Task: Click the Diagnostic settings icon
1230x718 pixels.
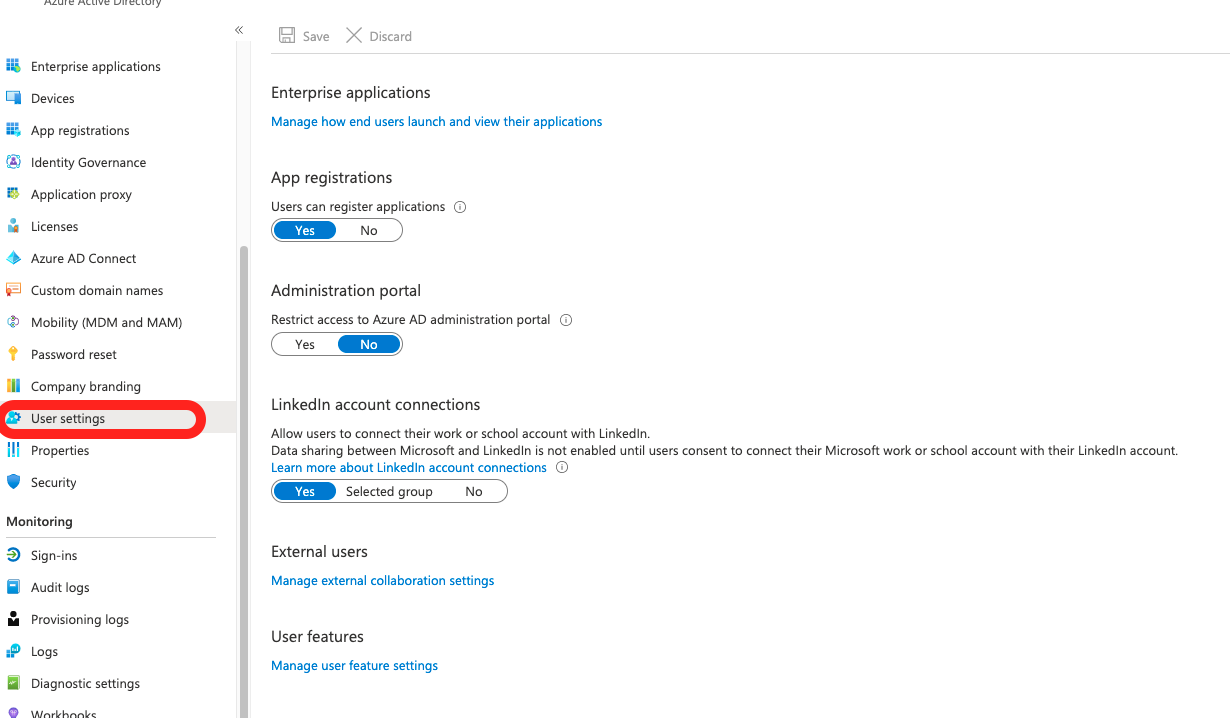Action: point(13,683)
